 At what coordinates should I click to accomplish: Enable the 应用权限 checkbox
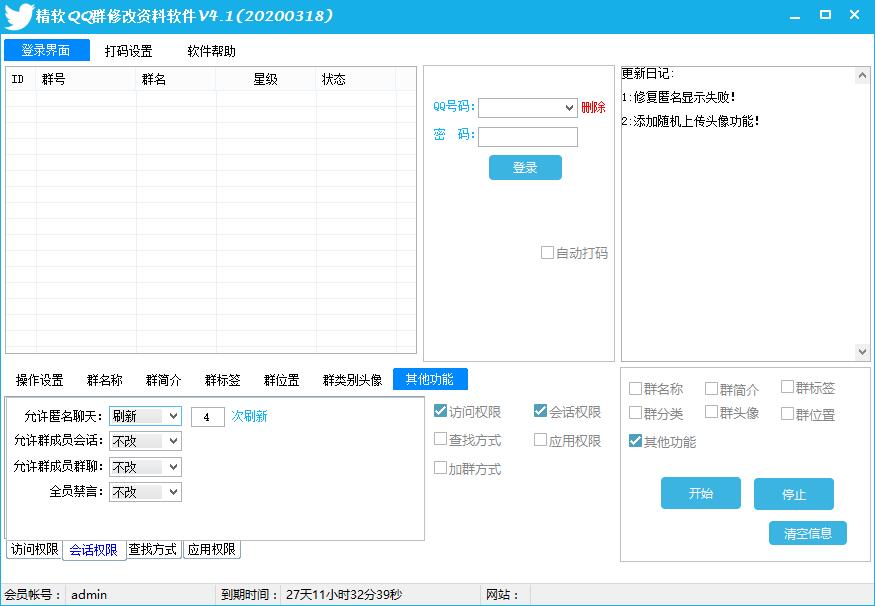click(x=540, y=440)
